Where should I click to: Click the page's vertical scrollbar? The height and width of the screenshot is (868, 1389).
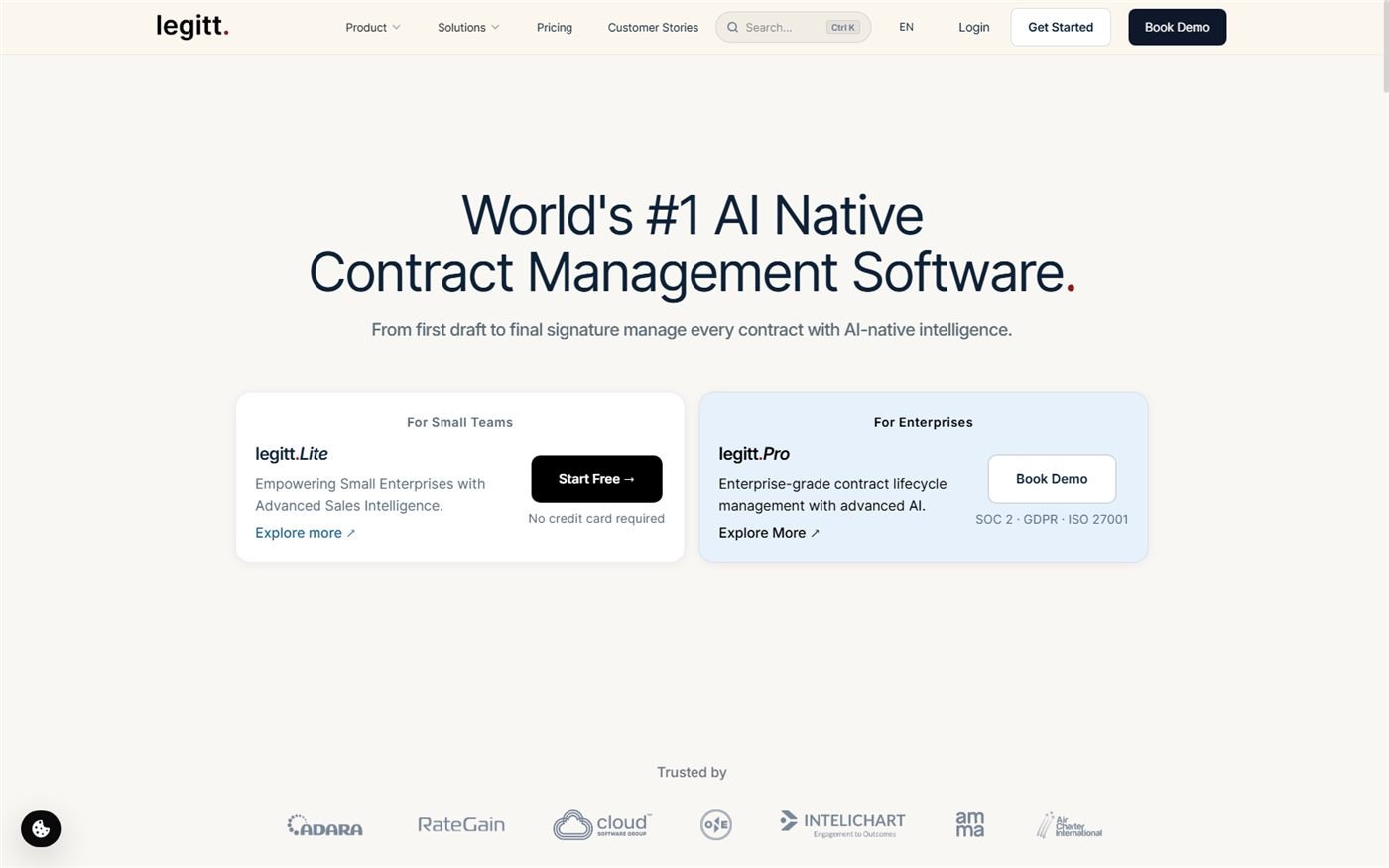pos(1384,47)
